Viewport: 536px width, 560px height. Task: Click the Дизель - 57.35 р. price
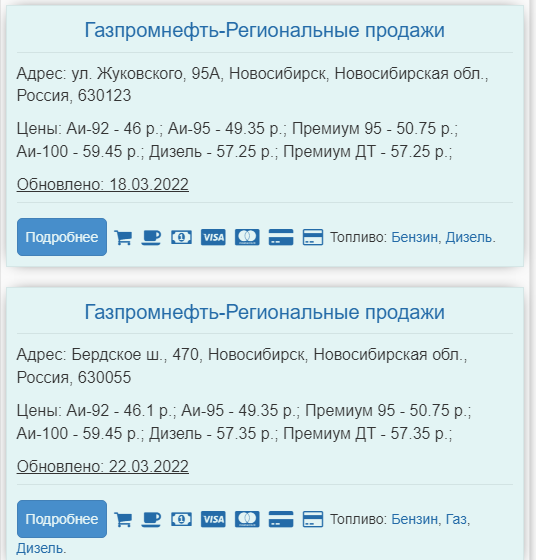coord(212,434)
